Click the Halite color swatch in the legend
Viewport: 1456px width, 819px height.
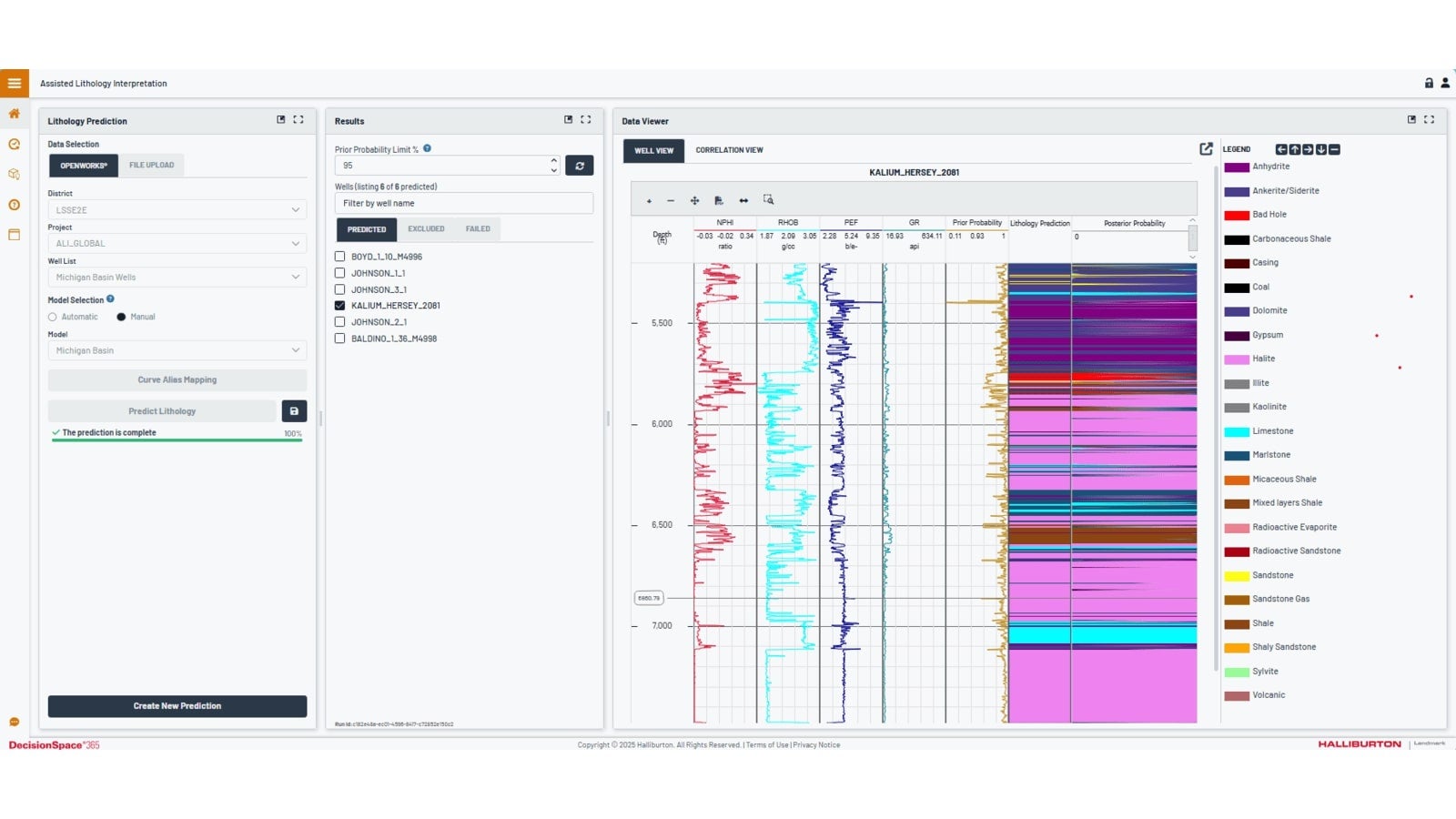pyautogui.click(x=1237, y=359)
